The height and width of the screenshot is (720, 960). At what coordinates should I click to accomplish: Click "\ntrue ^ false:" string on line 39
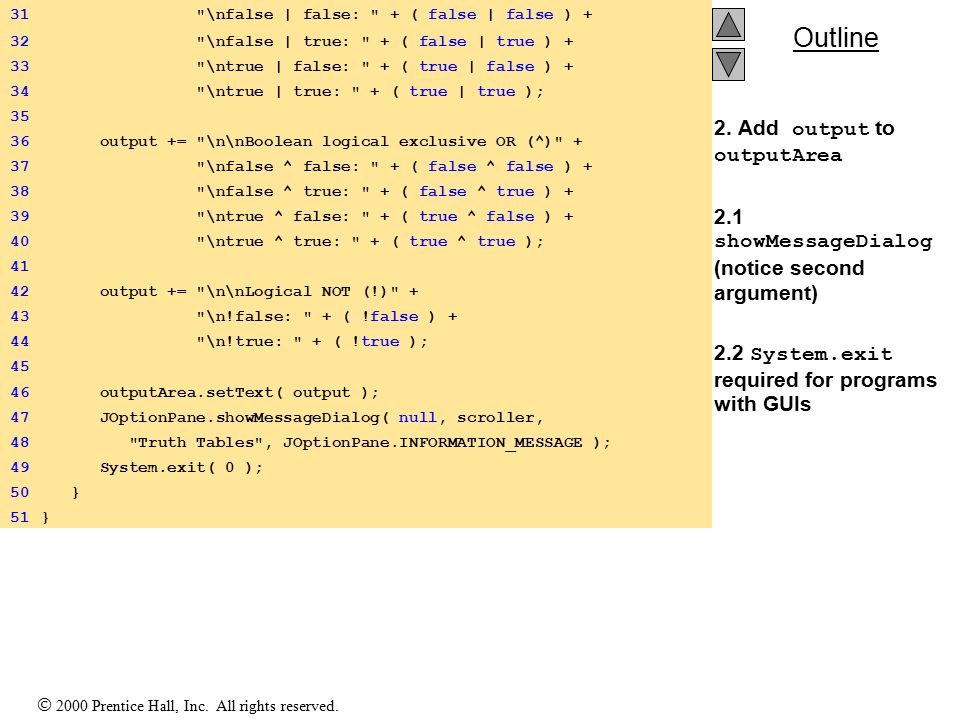[283, 217]
